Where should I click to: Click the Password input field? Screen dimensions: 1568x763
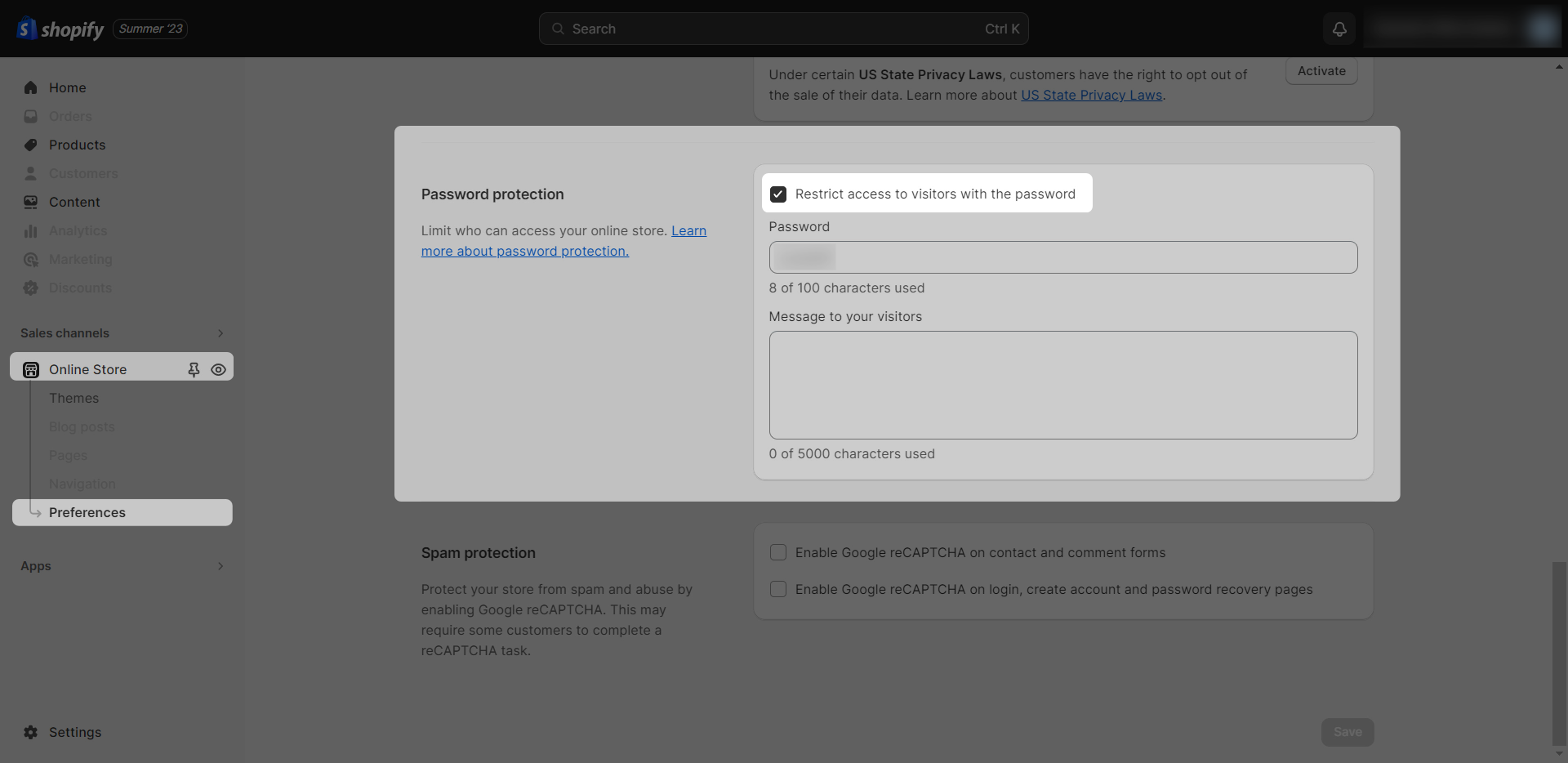(1063, 257)
